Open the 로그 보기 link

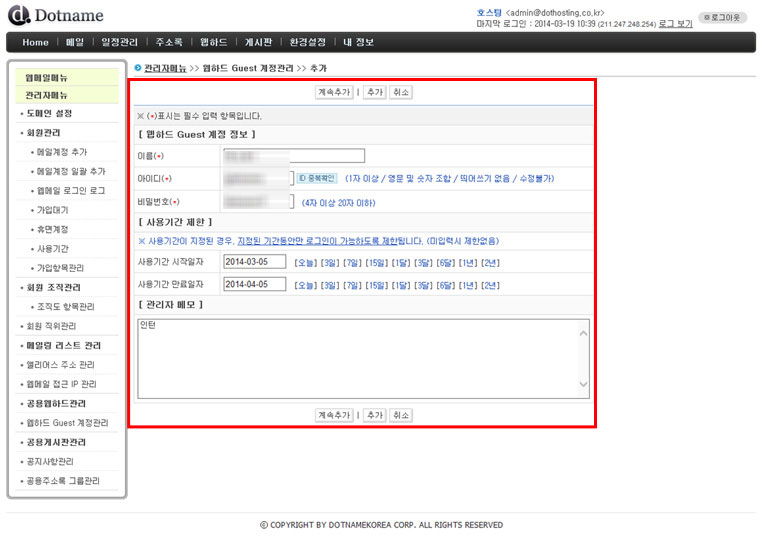tap(675, 23)
